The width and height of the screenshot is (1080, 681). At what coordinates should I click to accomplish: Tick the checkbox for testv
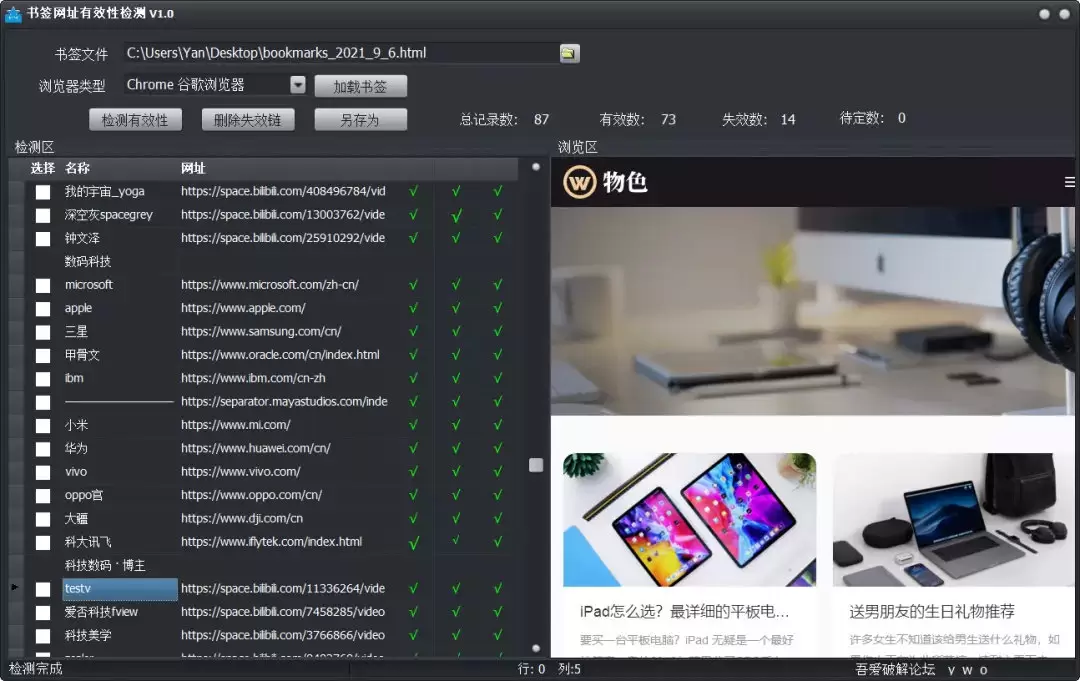point(43,589)
